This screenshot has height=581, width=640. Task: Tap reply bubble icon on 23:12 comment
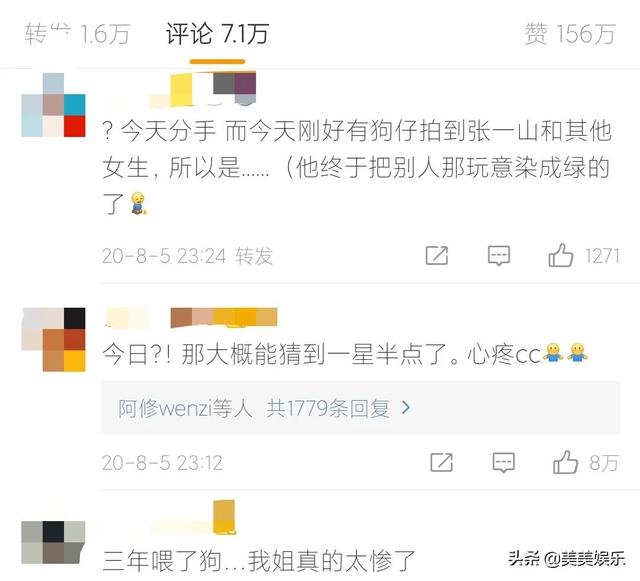click(x=504, y=463)
